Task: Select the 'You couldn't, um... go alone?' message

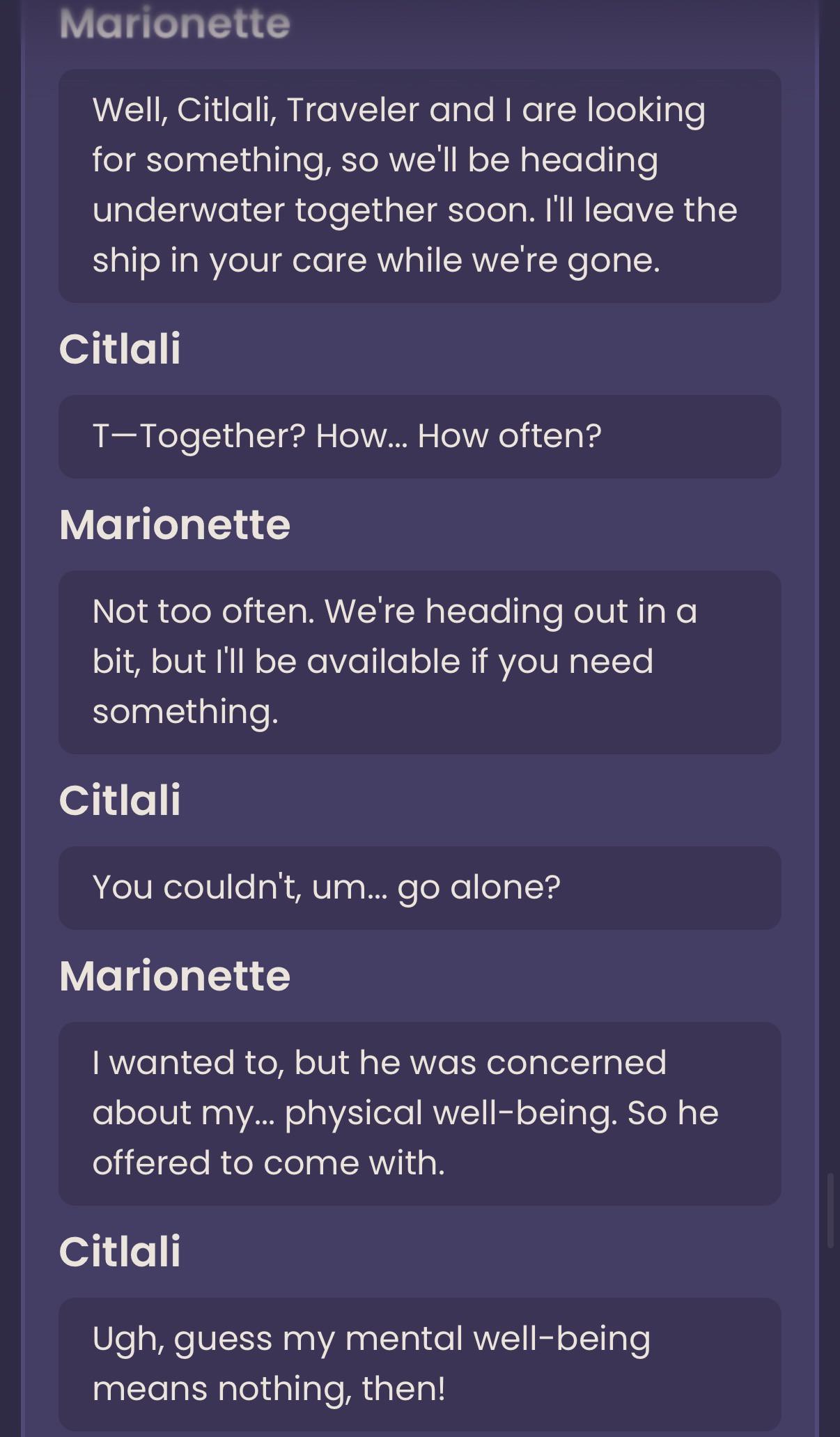Action: [419, 888]
